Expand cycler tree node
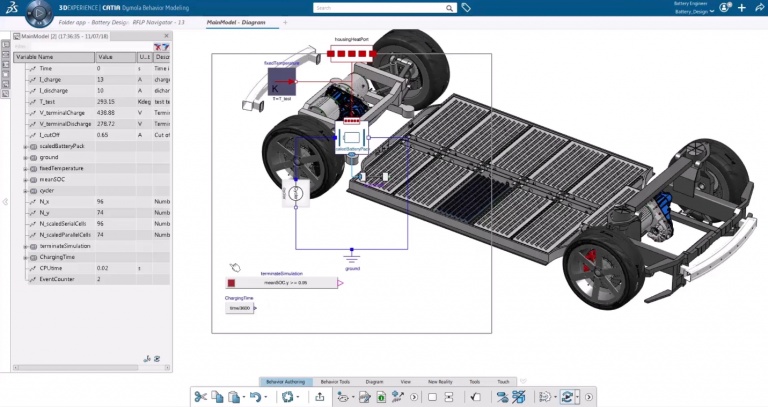Viewport: 768px width, 407px height. (25, 191)
